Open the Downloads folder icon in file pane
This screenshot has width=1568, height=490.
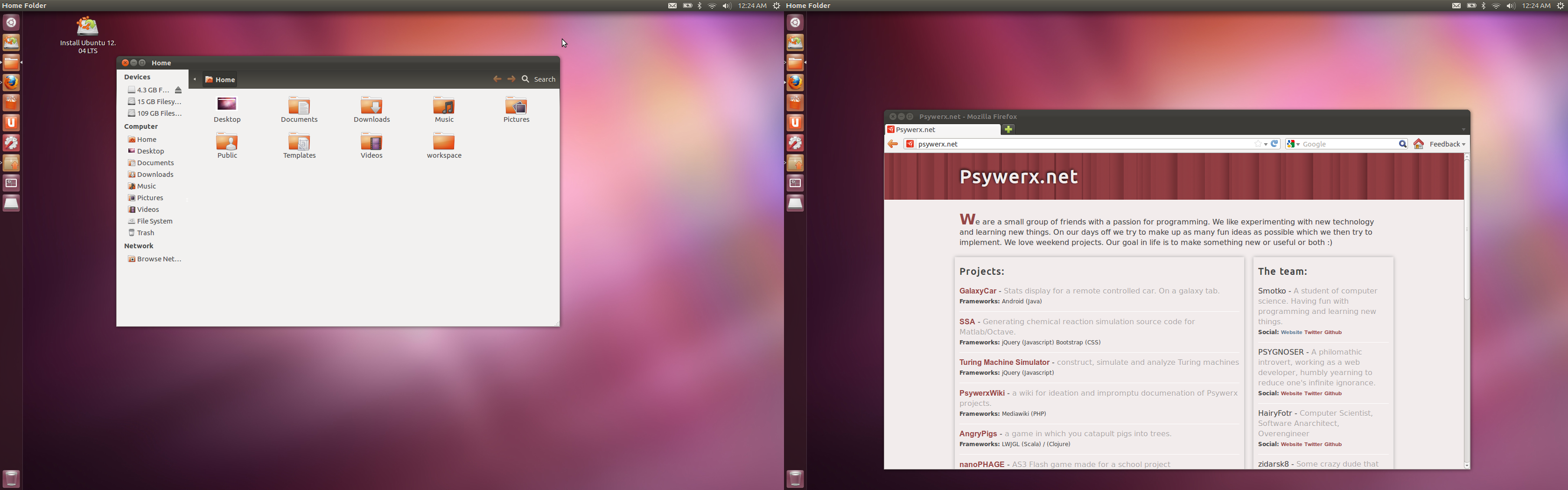pos(371,105)
